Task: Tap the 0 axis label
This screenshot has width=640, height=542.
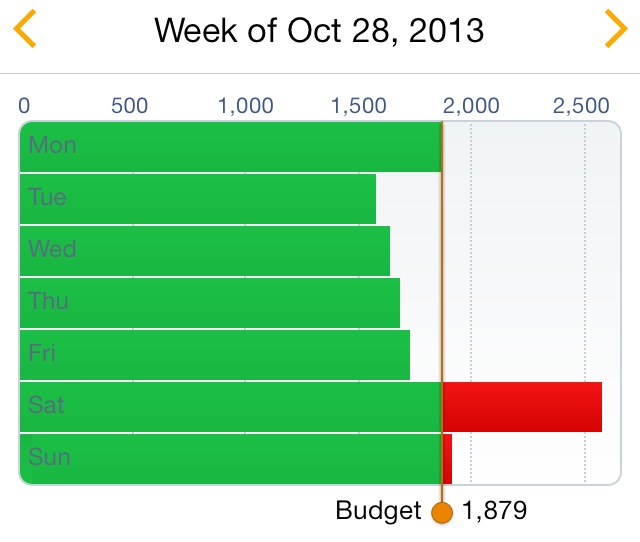Action: click(24, 106)
